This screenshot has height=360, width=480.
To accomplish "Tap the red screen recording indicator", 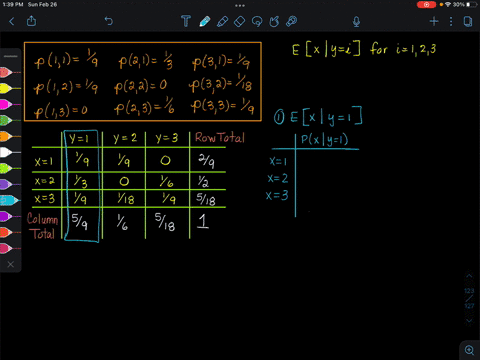I will tap(426, 5).
